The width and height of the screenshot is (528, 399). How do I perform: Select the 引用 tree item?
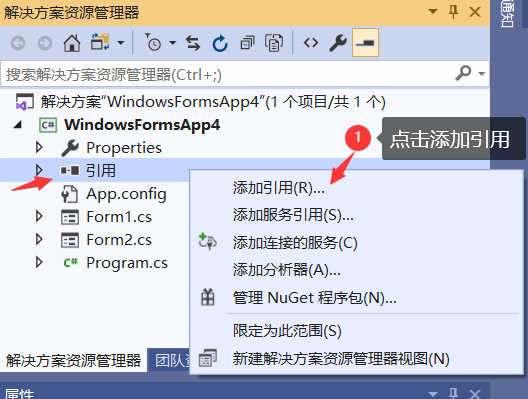tap(101, 171)
